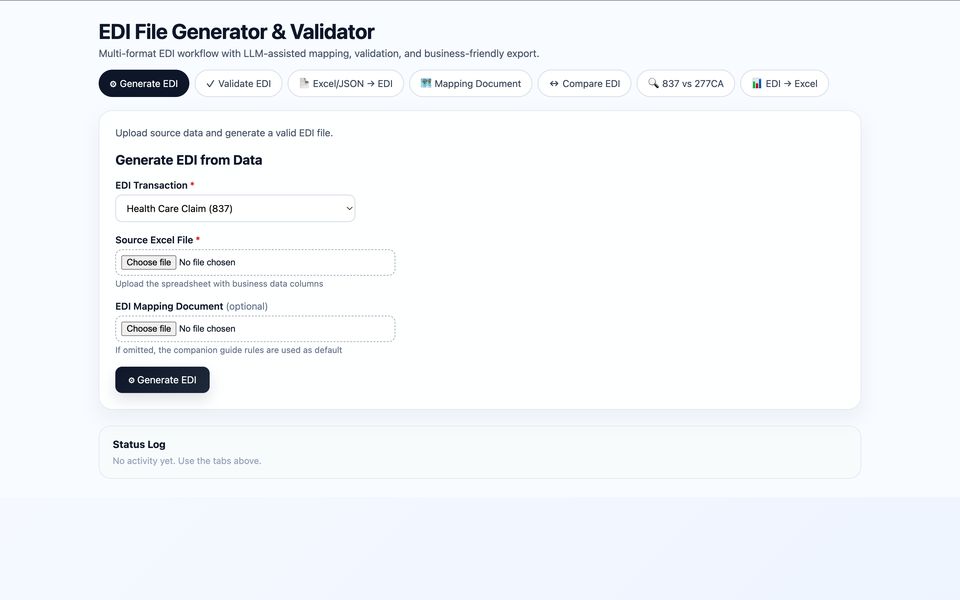Click the Status Log heading
Image resolution: width=960 pixels, height=600 pixels.
point(139,444)
